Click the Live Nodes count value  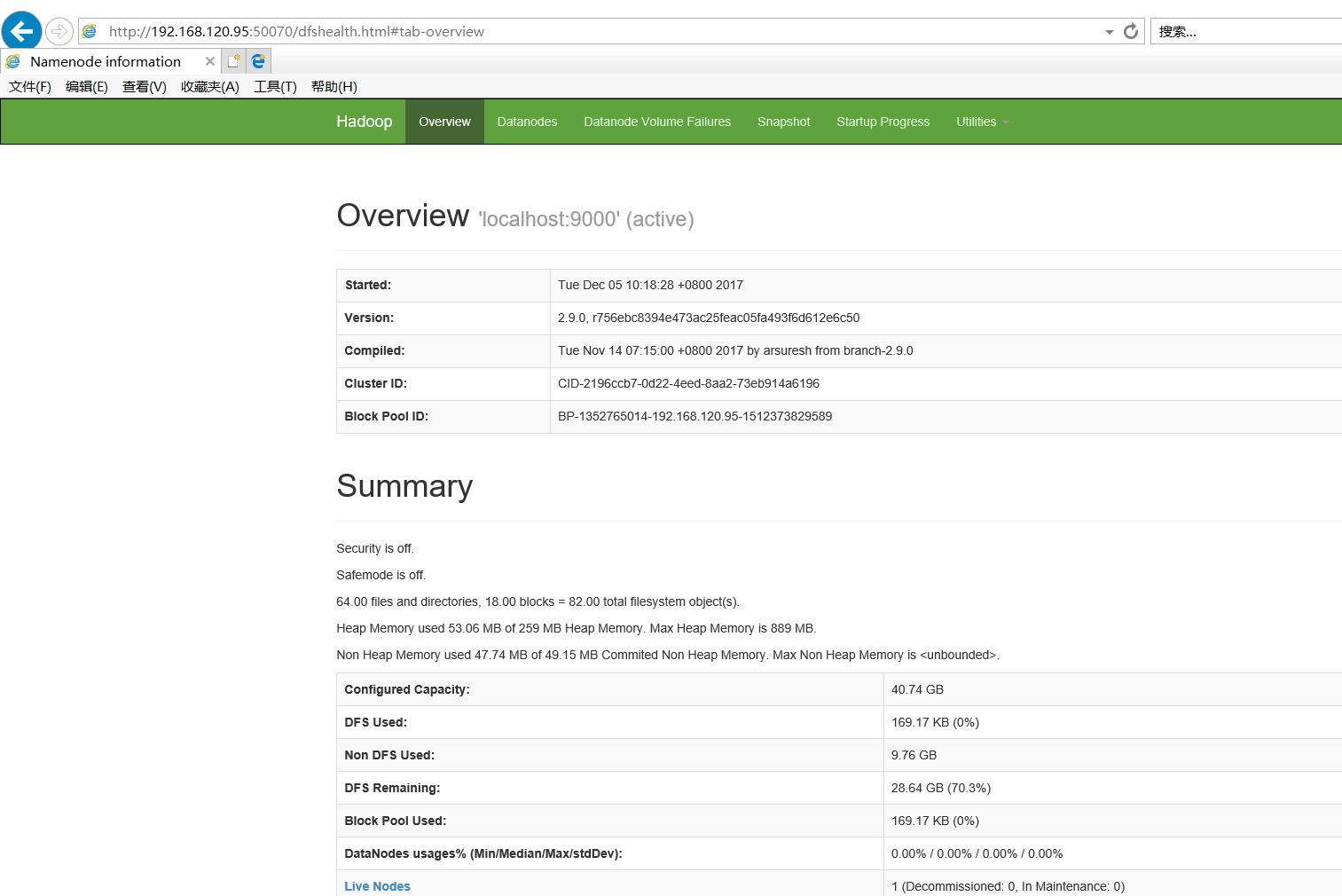tap(1008, 886)
